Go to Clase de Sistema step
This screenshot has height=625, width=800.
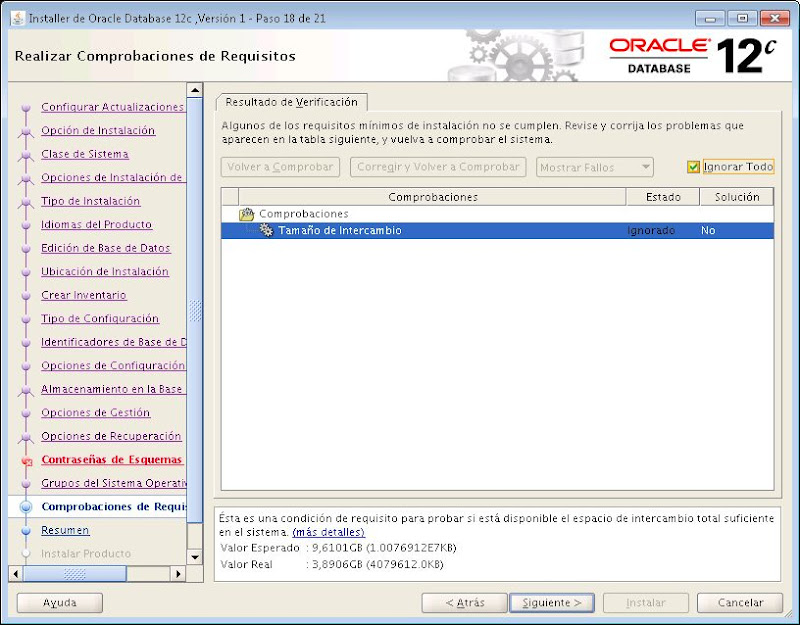85,154
